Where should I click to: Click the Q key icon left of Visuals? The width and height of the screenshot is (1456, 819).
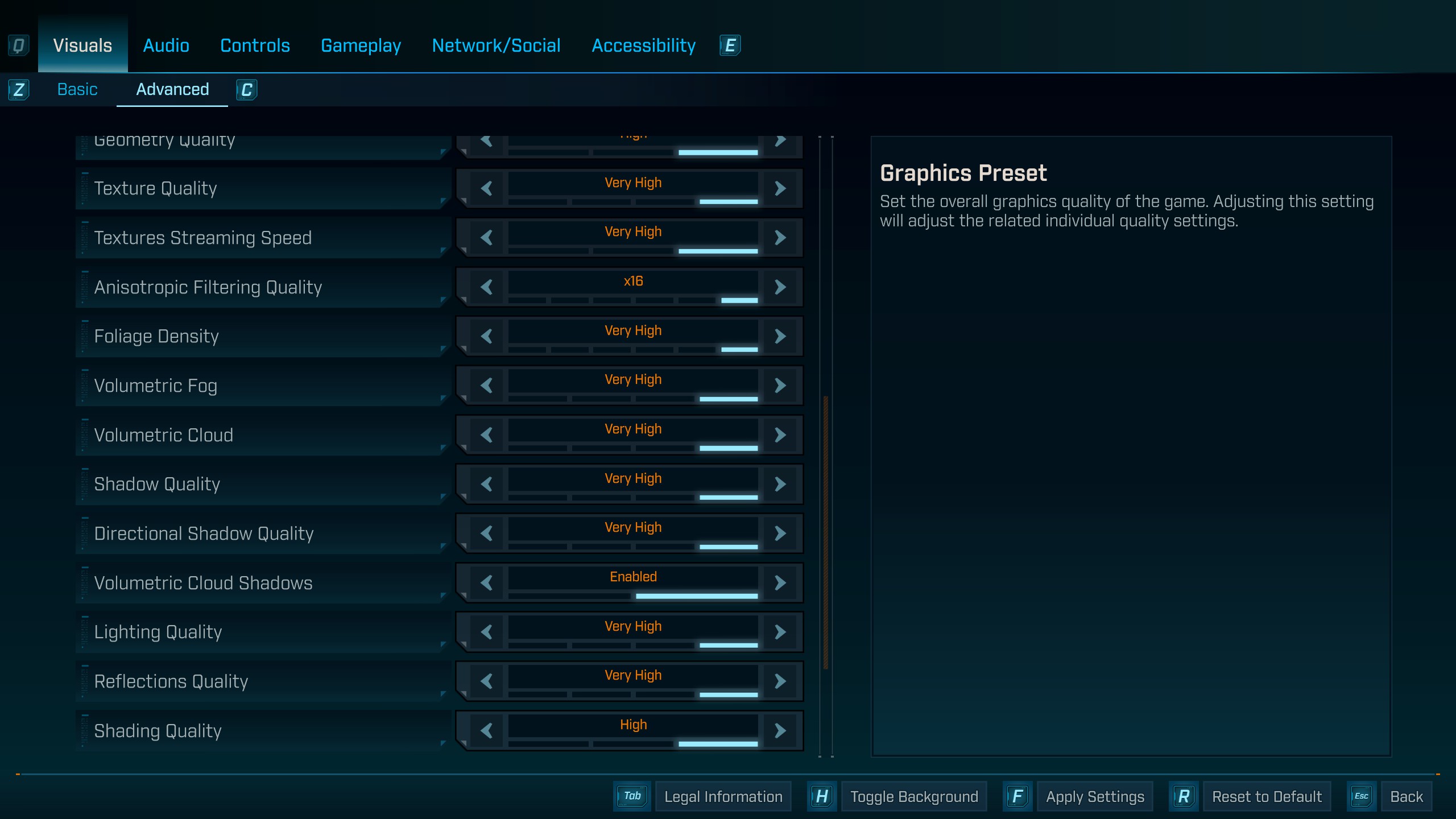click(18, 45)
